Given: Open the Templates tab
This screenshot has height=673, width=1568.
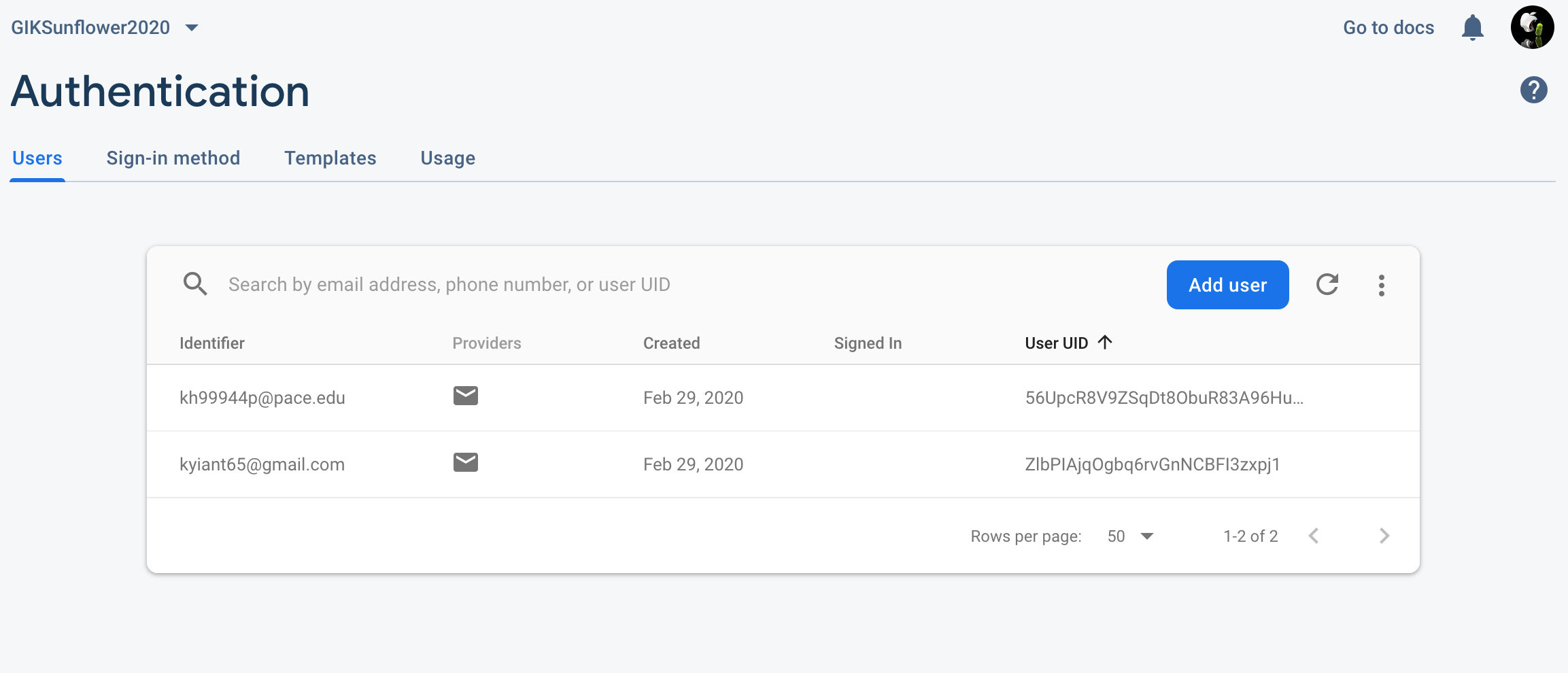Looking at the screenshot, I should point(330,158).
